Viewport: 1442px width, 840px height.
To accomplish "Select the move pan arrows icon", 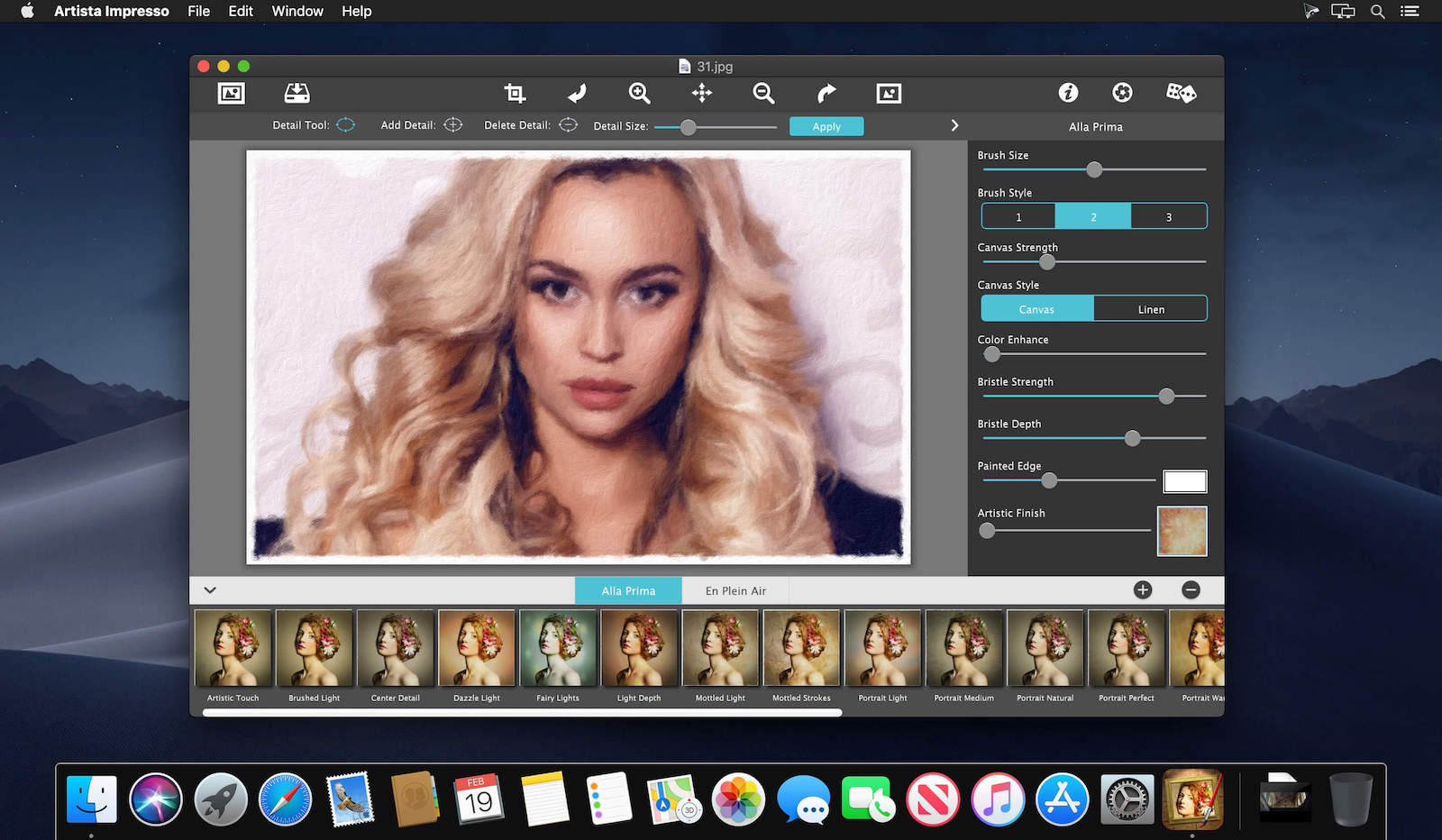I will (x=702, y=93).
